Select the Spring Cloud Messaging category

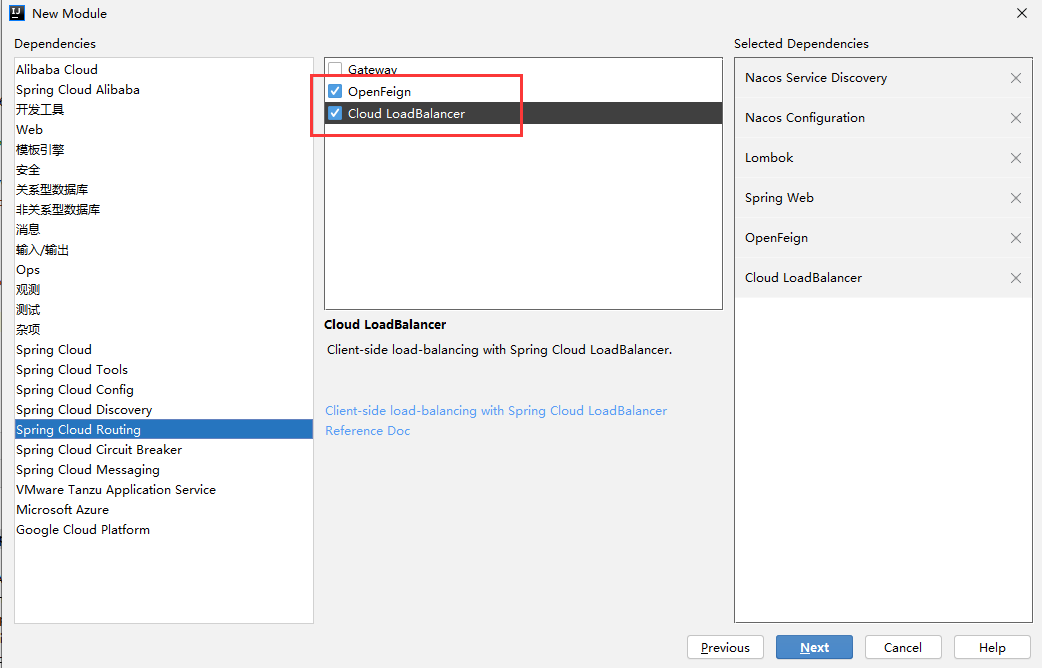coord(163,469)
